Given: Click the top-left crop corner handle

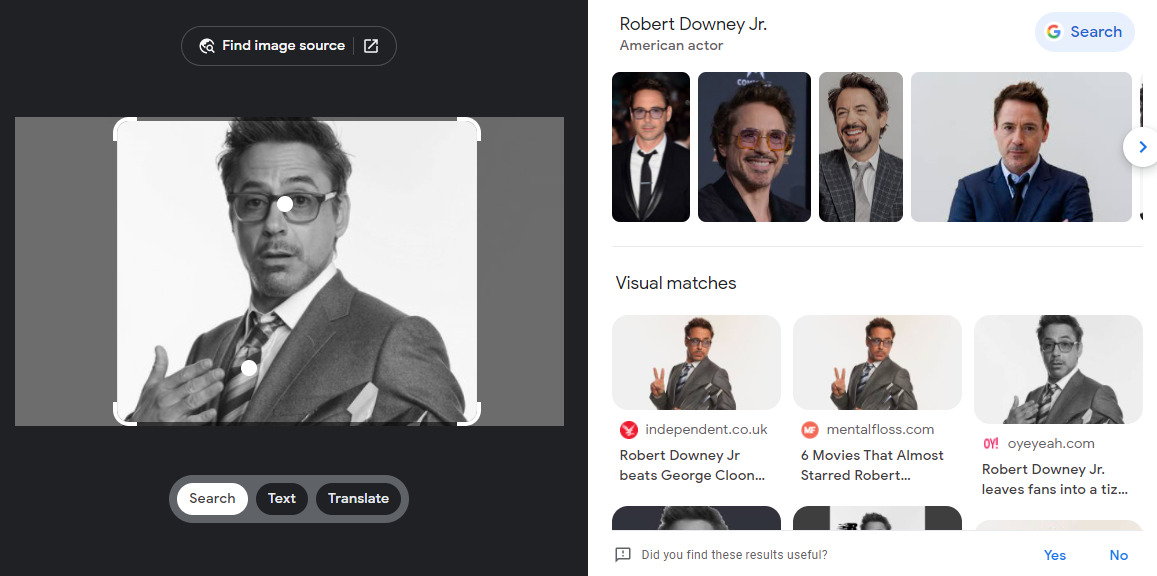Looking at the screenshot, I should coord(124,128).
